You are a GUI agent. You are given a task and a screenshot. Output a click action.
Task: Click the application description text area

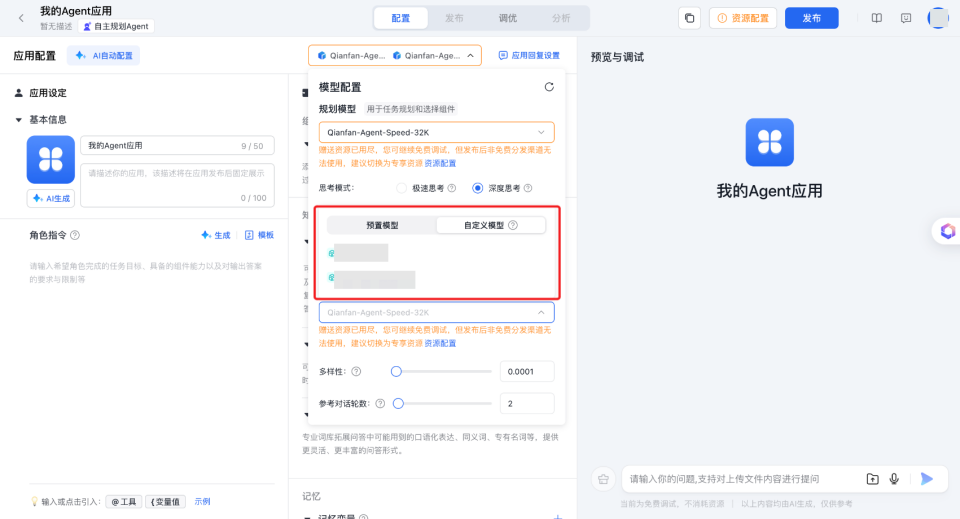click(x=178, y=185)
